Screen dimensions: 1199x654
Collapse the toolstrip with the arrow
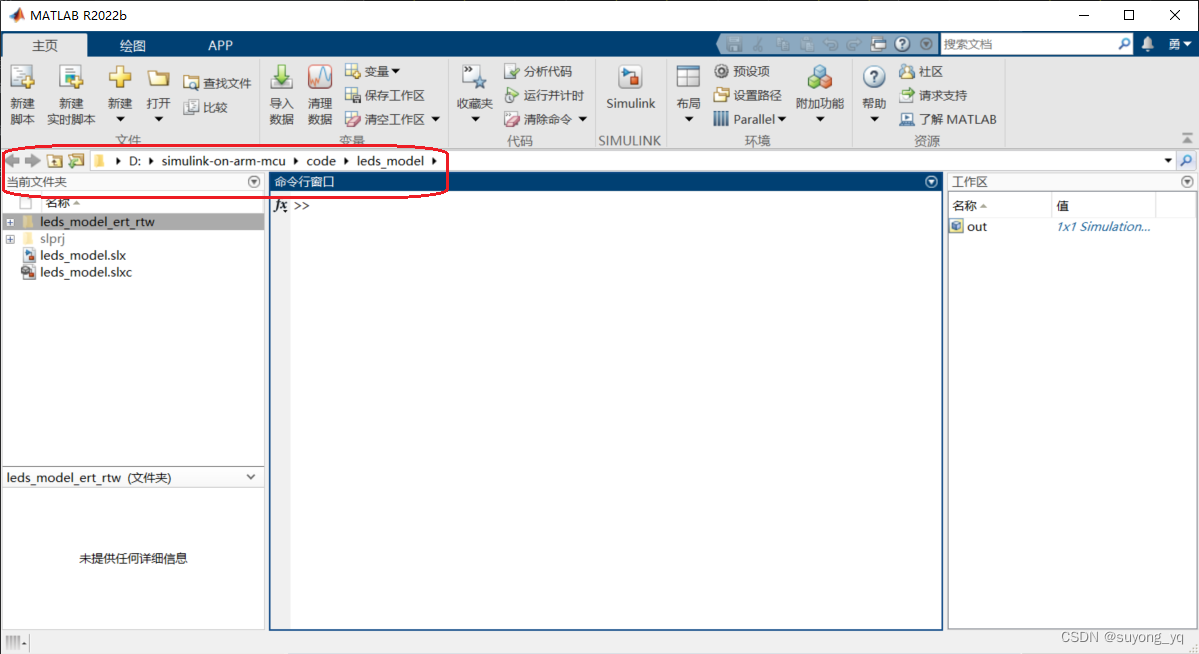click(1187, 138)
